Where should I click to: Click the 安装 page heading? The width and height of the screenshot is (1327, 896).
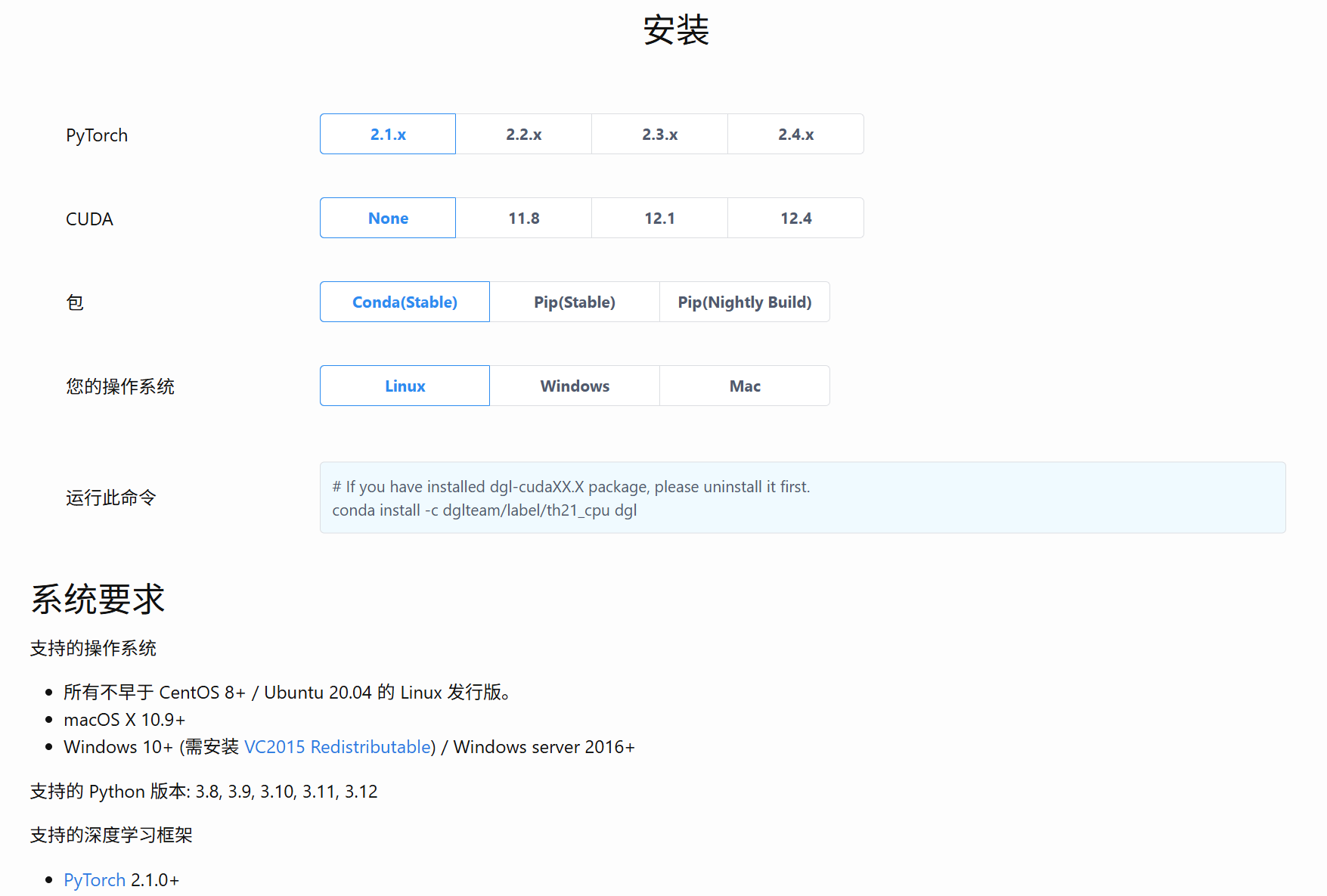pos(676,30)
